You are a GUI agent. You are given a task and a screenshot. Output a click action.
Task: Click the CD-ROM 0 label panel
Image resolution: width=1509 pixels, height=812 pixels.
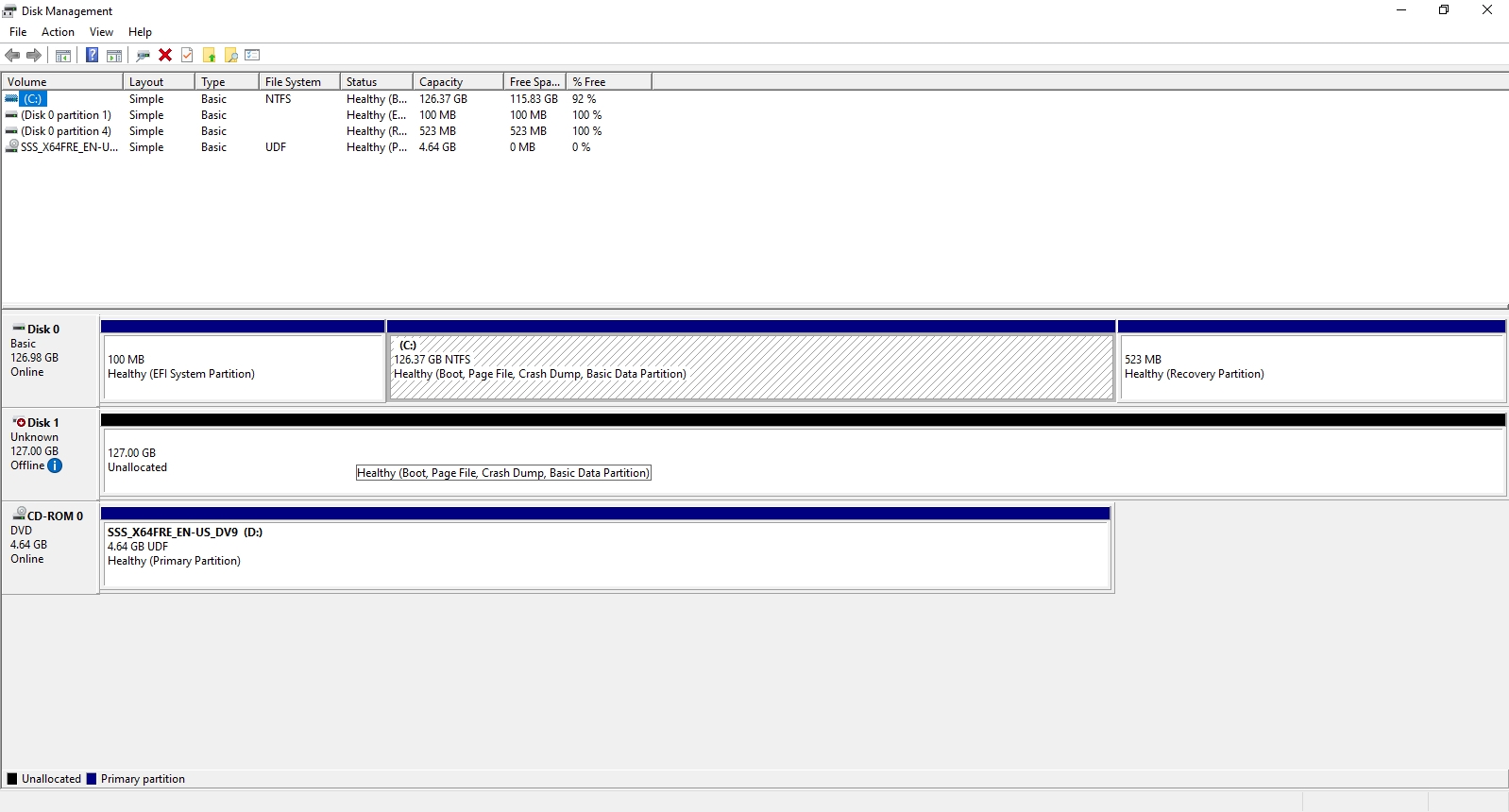(51, 547)
